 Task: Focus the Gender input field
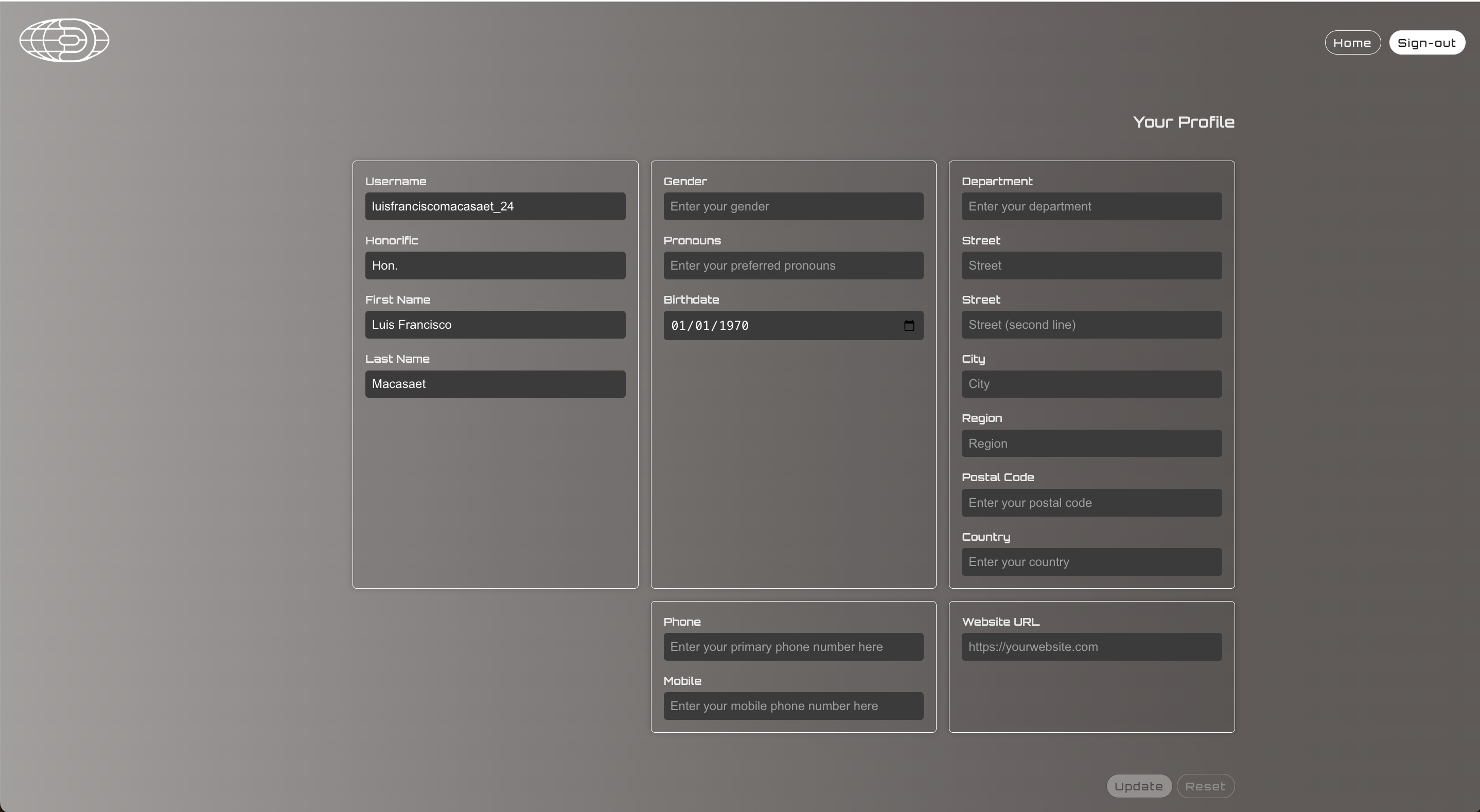tap(793, 206)
